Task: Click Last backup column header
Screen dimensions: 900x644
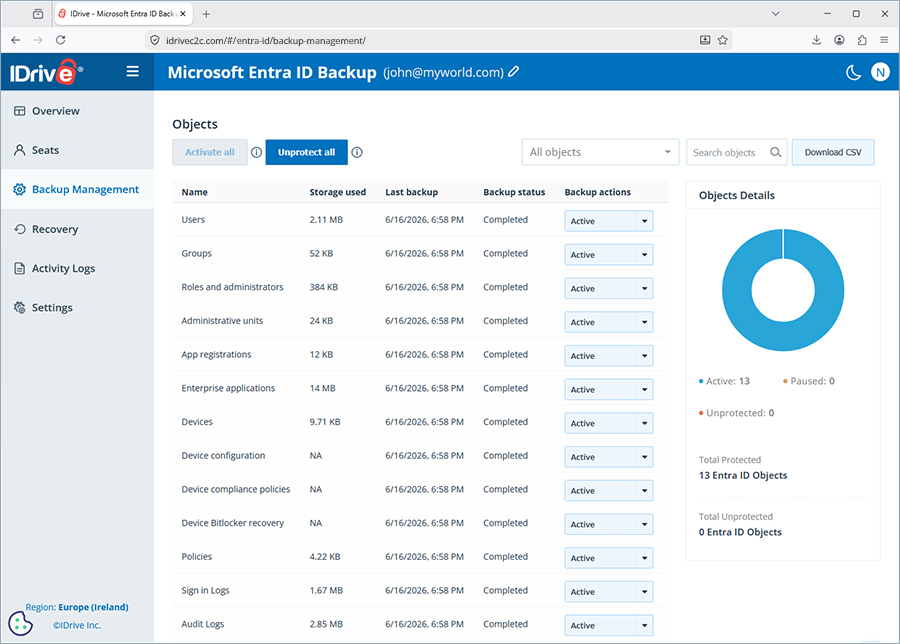Action: [412, 192]
